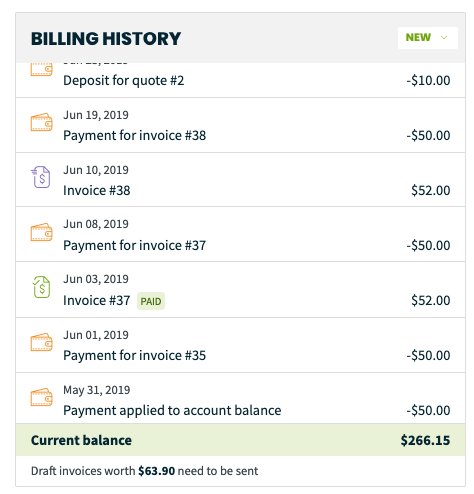Click the Current balance row
This screenshot has width=474, height=494.
pyautogui.click(x=240, y=440)
